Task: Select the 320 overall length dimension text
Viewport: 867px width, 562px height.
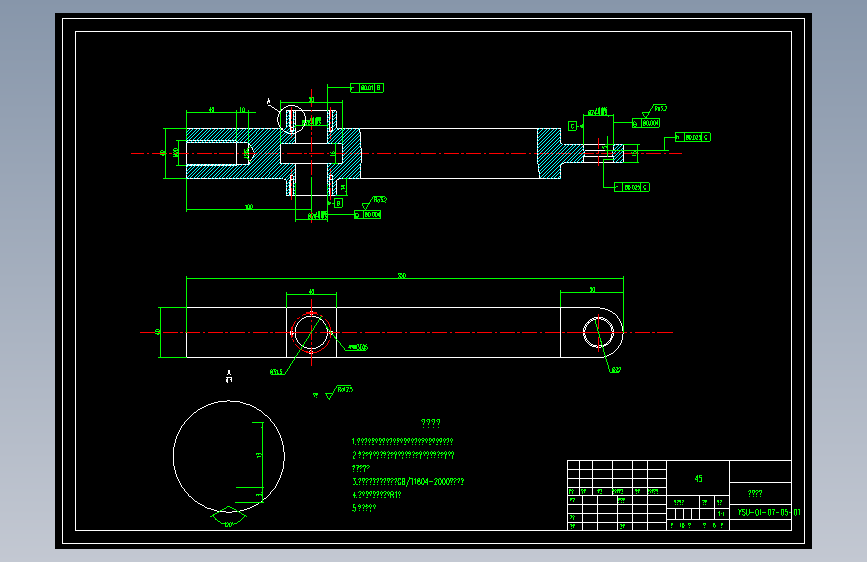Action: (402, 275)
